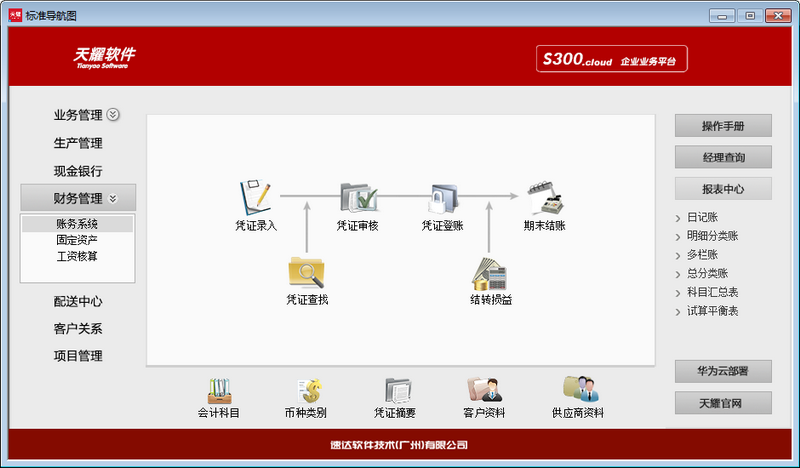This screenshot has width=800, height=468.
Task: Collapse the 财务管理 section
Action: (x=113, y=199)
